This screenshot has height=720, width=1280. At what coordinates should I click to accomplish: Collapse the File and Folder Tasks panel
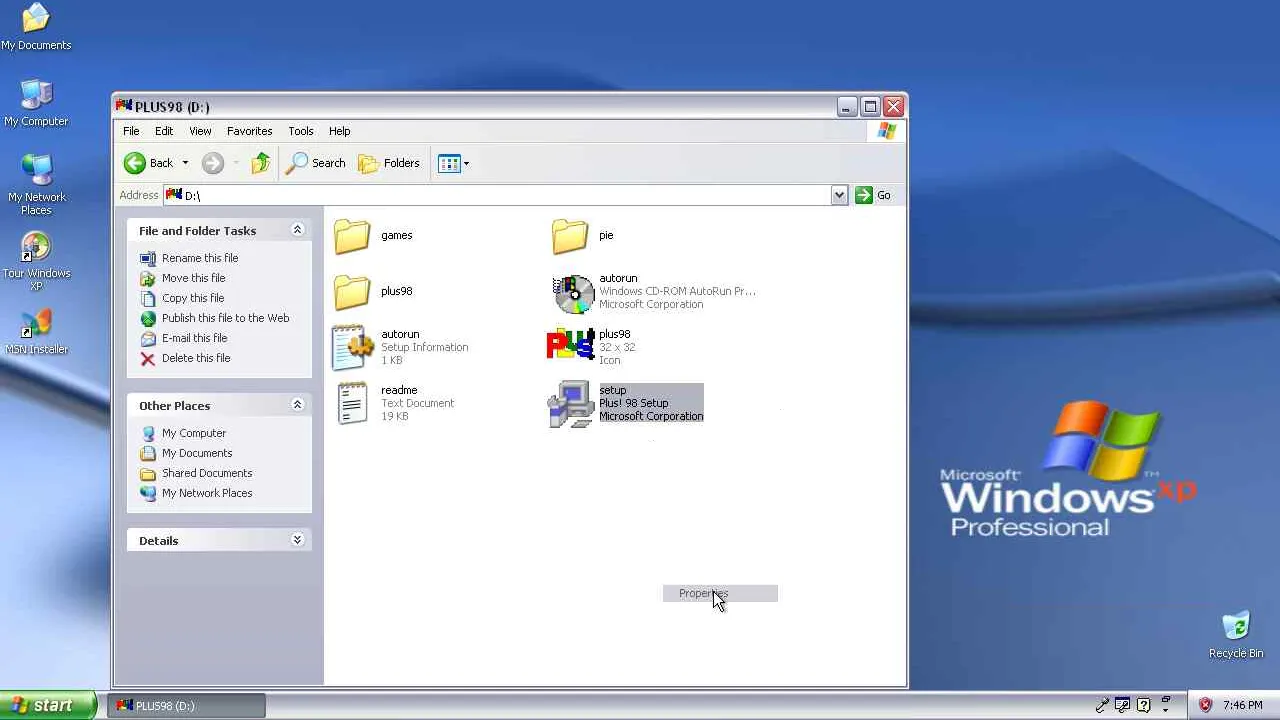point(297,230)
